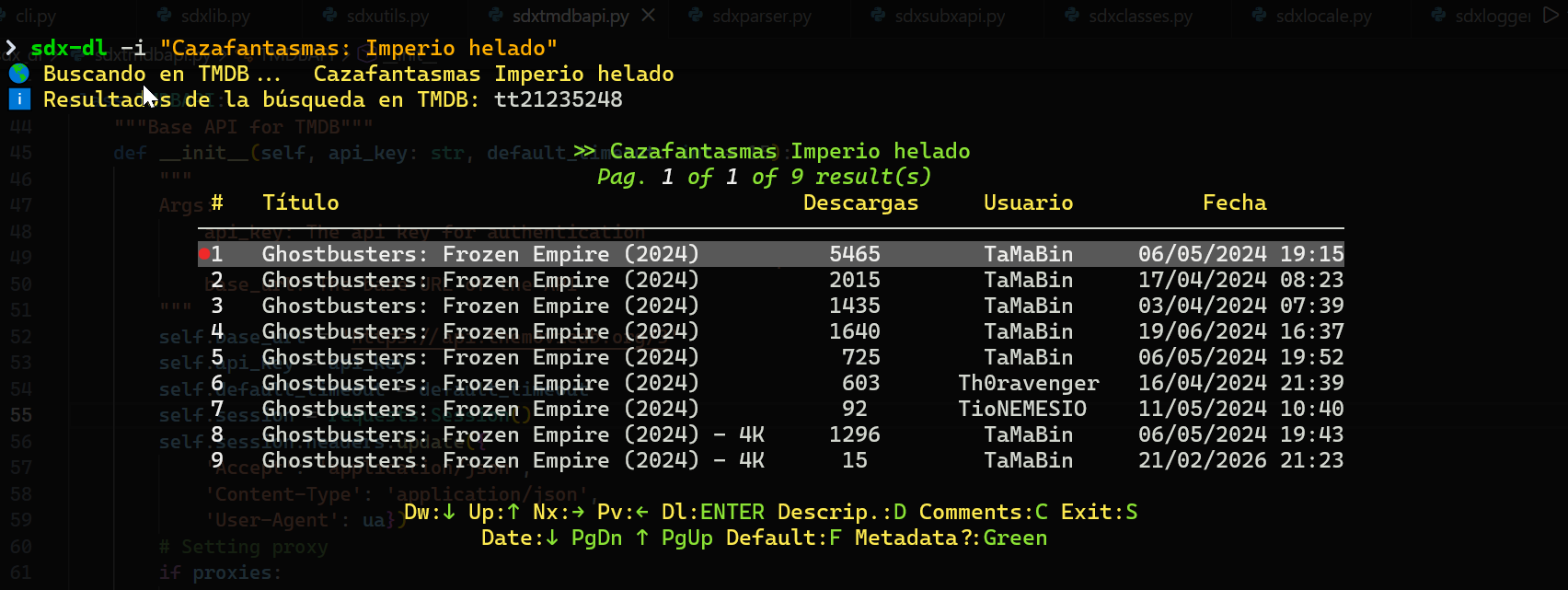The width and height of the screenshot is (1568, 590).
Task: Click the IMDB id tt21235248
Action: tap(559, 99)
